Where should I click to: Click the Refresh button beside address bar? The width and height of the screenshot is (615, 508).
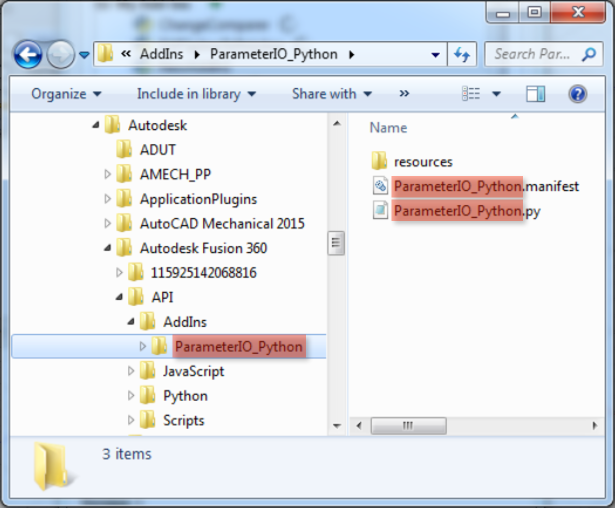tap(463, 54)
